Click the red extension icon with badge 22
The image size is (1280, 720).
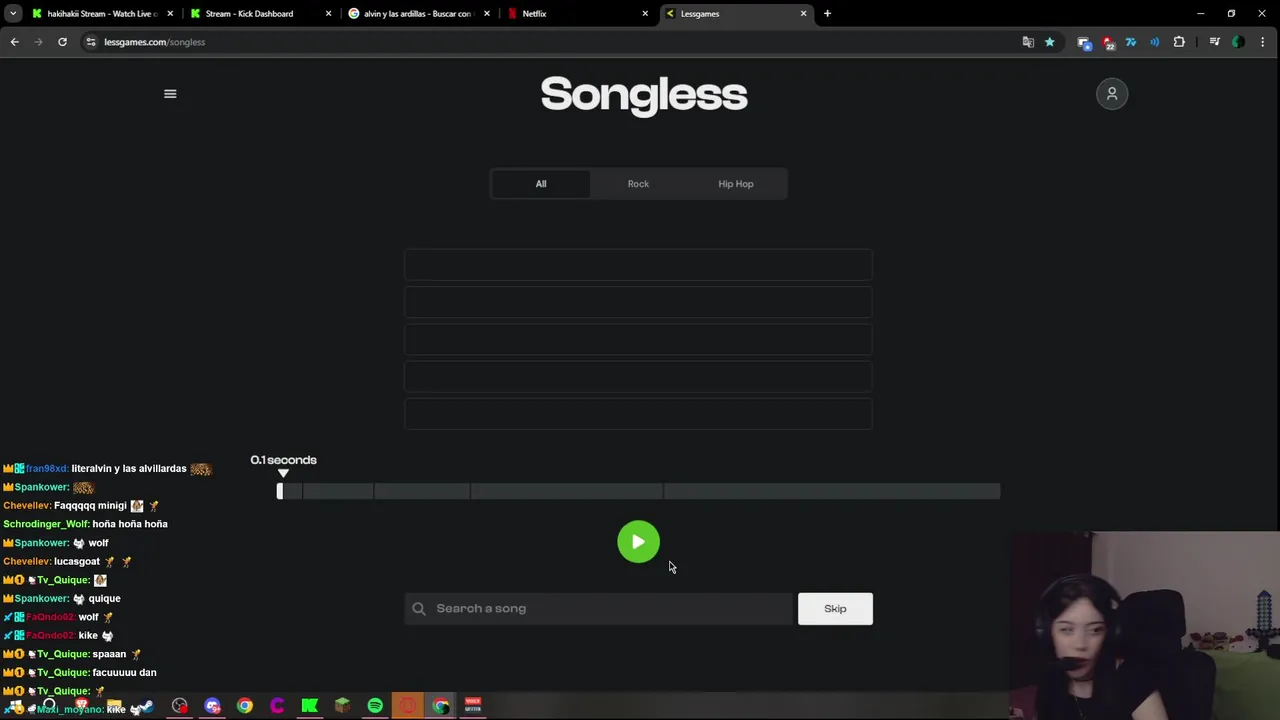point(1108,42)
